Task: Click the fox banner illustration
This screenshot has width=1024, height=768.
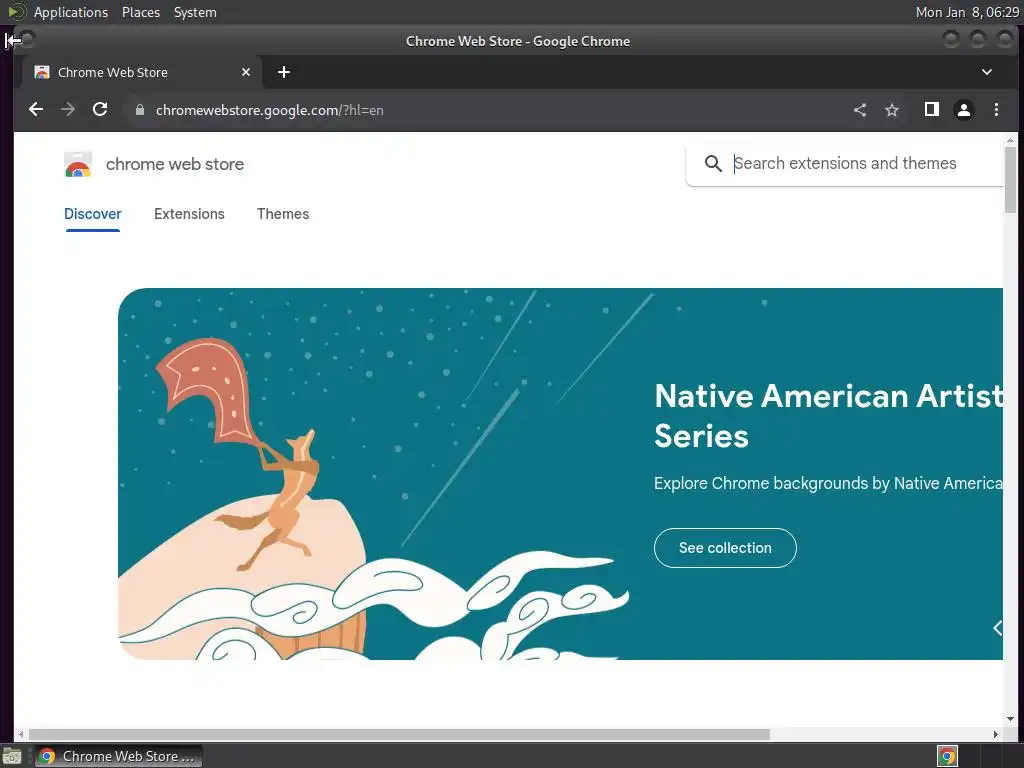Action: tap(374, 474)
